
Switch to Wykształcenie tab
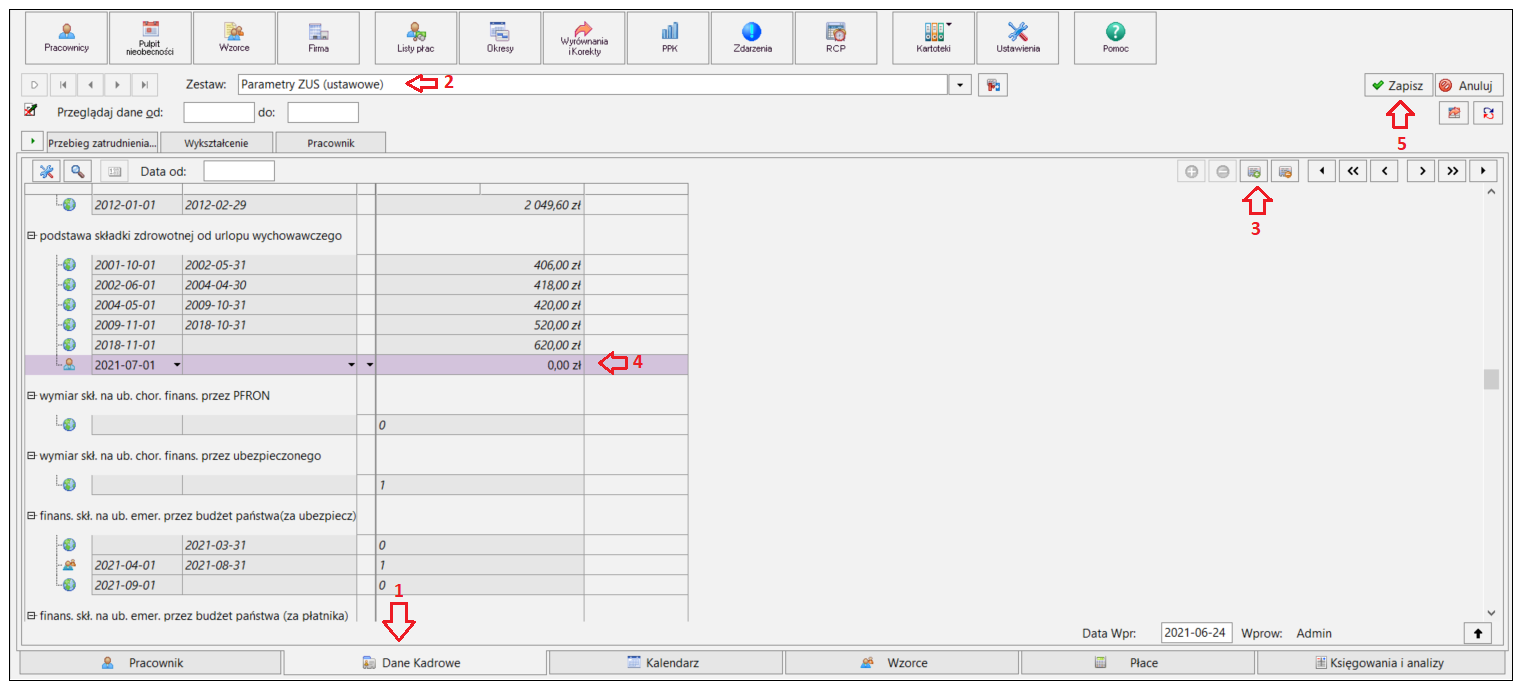pos(217,142)
